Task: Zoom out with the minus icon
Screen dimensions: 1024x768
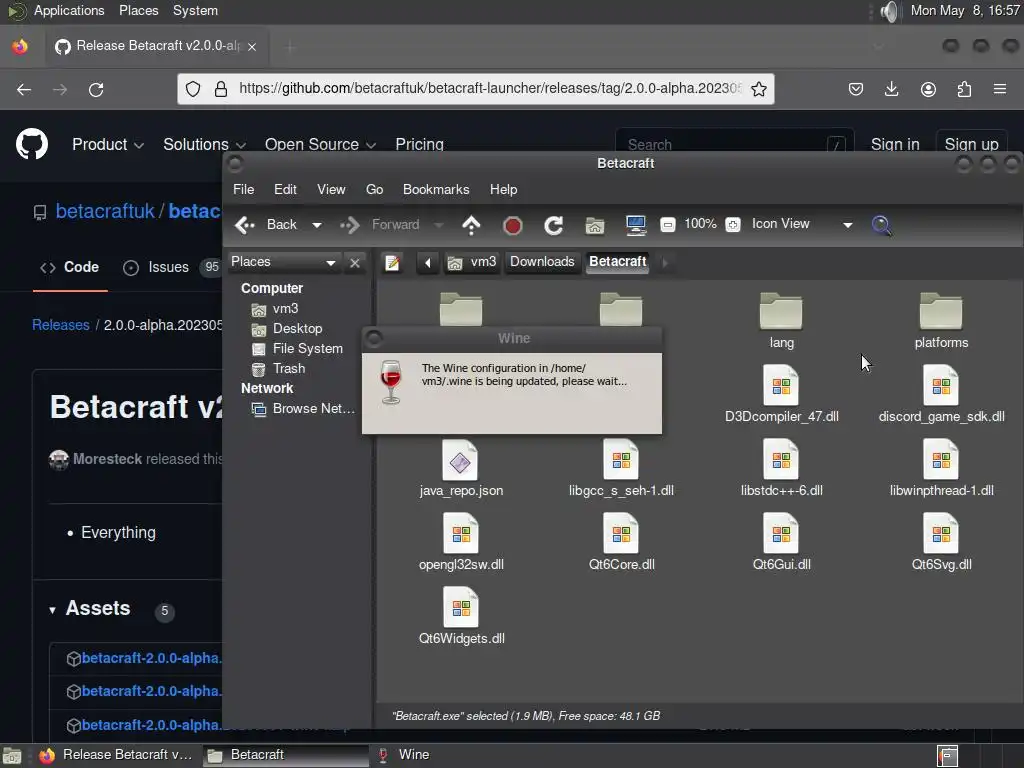Action: point(667,225)
